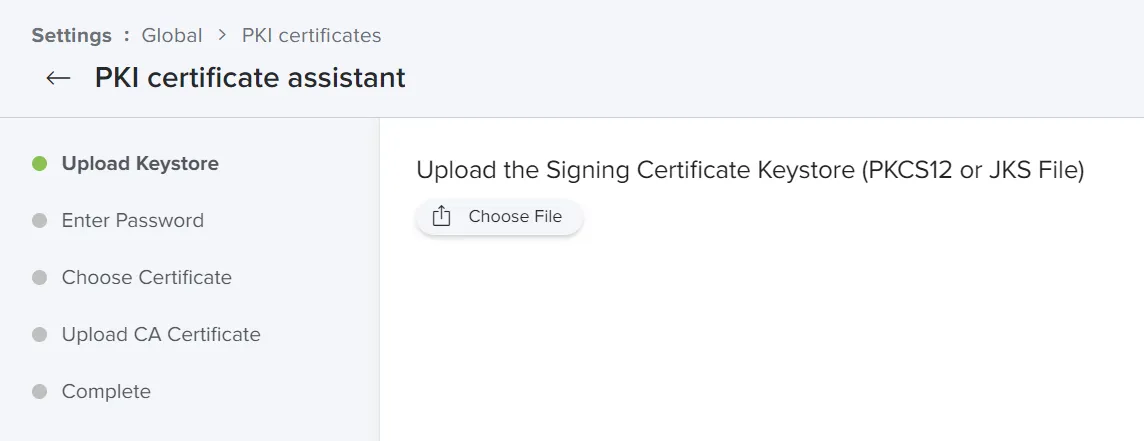Select the Upload Keystore step

pyautogui.click(x=140, y=164)
